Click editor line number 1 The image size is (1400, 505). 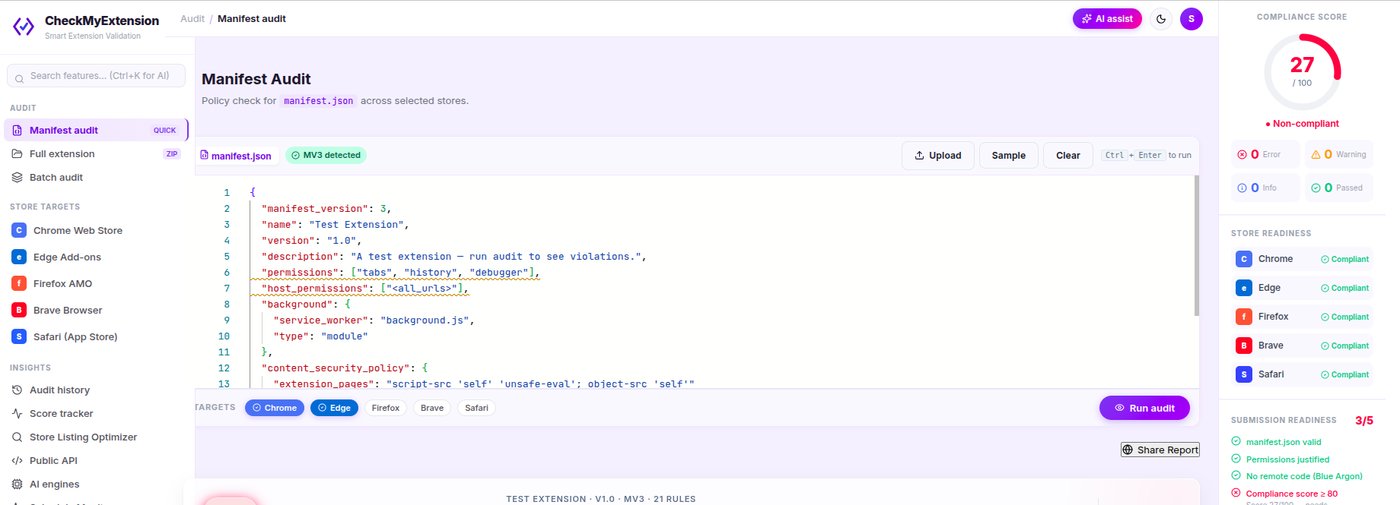(x=226, y=192)
